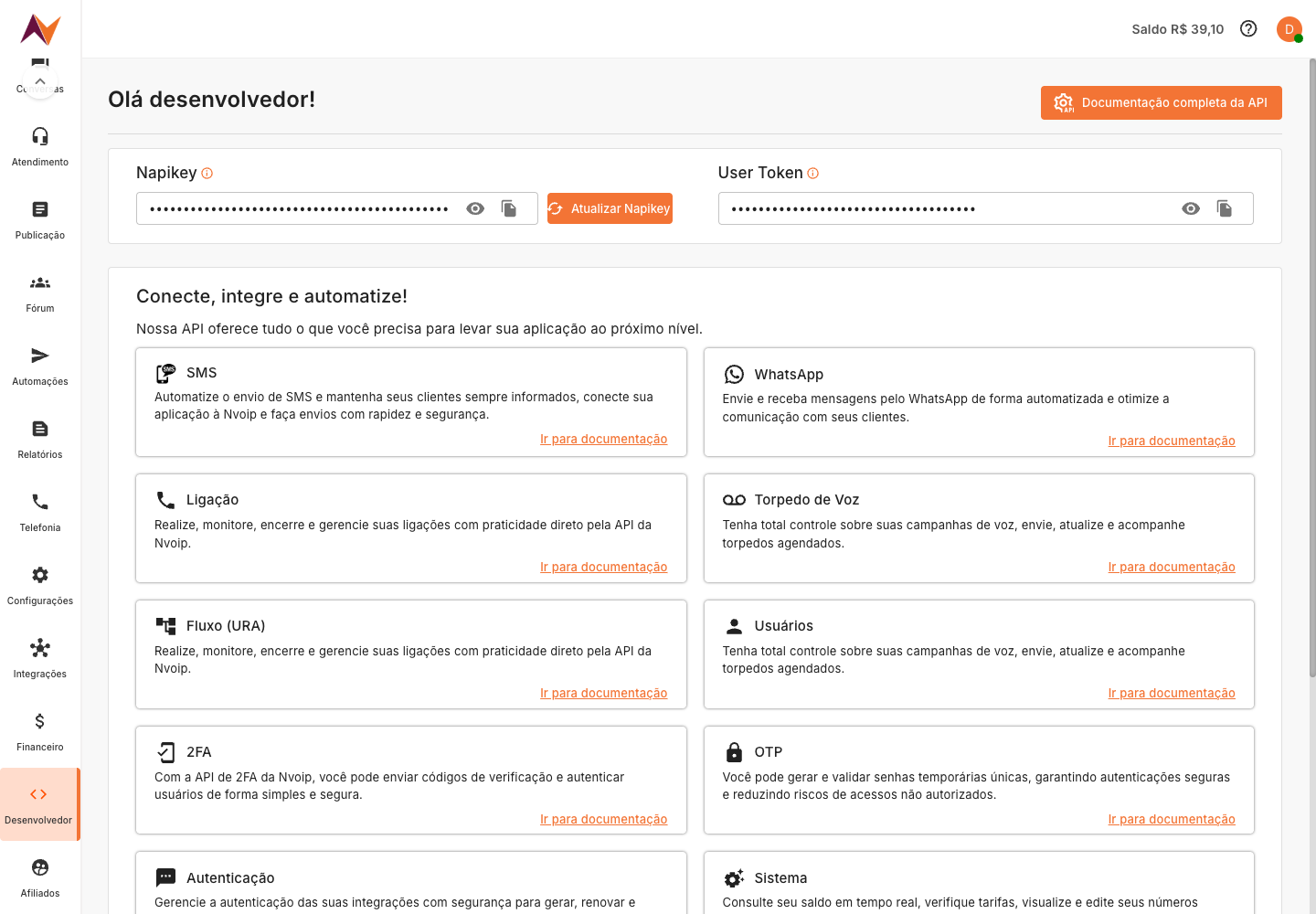This screenshot has width=1316, height=914.
Task: Open Afiliados icon in sidebar
Action: tap(40, 867)
